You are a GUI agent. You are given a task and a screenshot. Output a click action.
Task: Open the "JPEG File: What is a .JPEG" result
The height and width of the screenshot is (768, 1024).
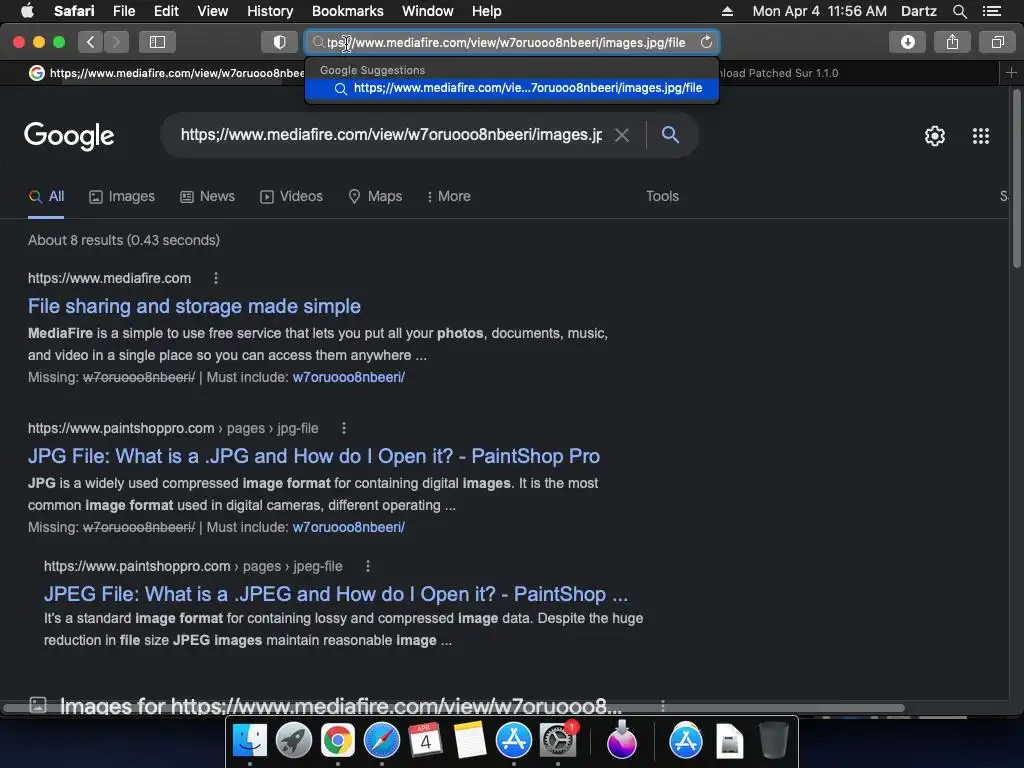[x=336, y=594]
